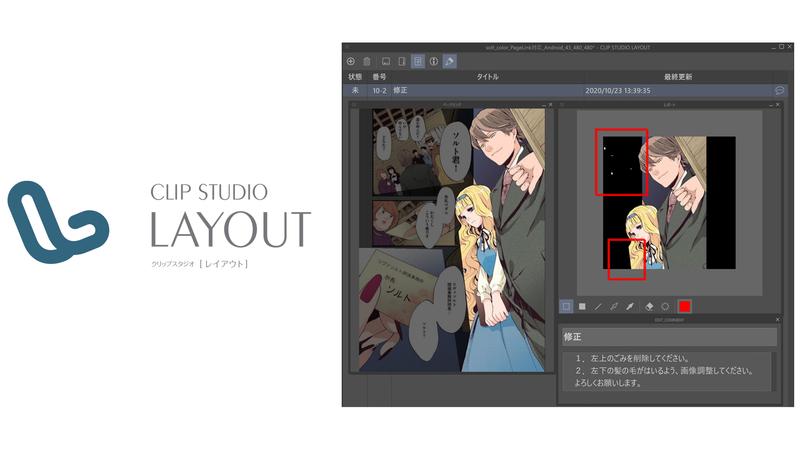Select the eraser tool in report toolbar
Screen dimensions: 800x450
pos(649,306)
